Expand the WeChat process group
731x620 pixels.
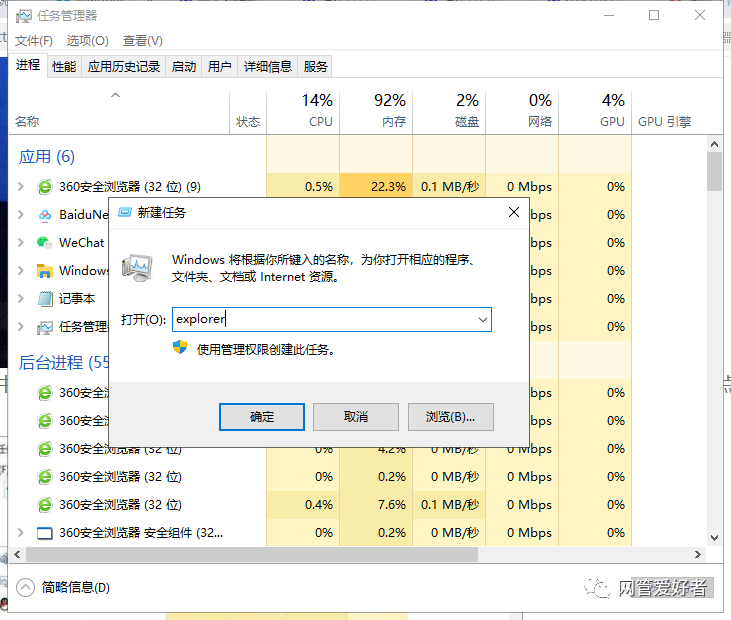point(21,243)
